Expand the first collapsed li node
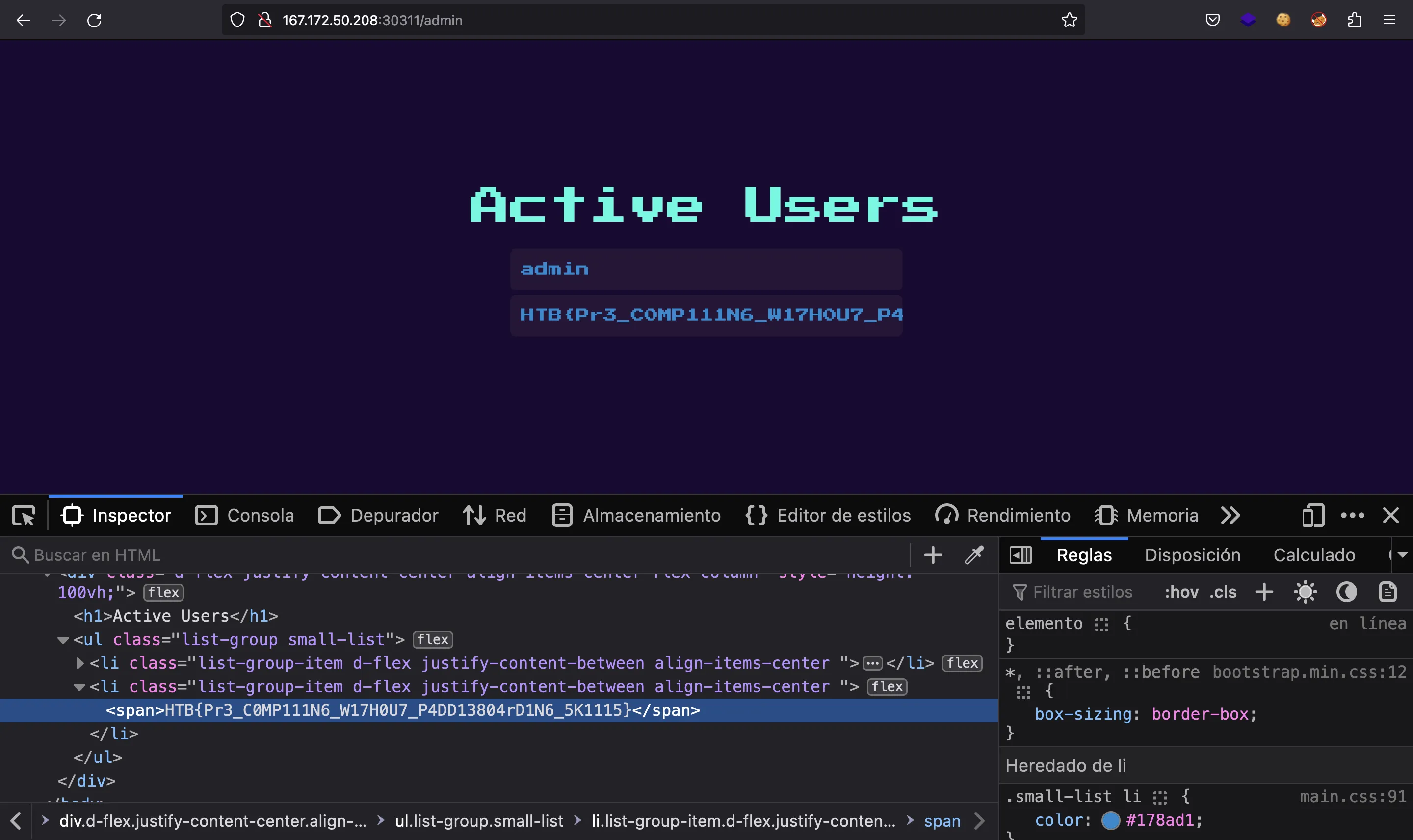 80,663
